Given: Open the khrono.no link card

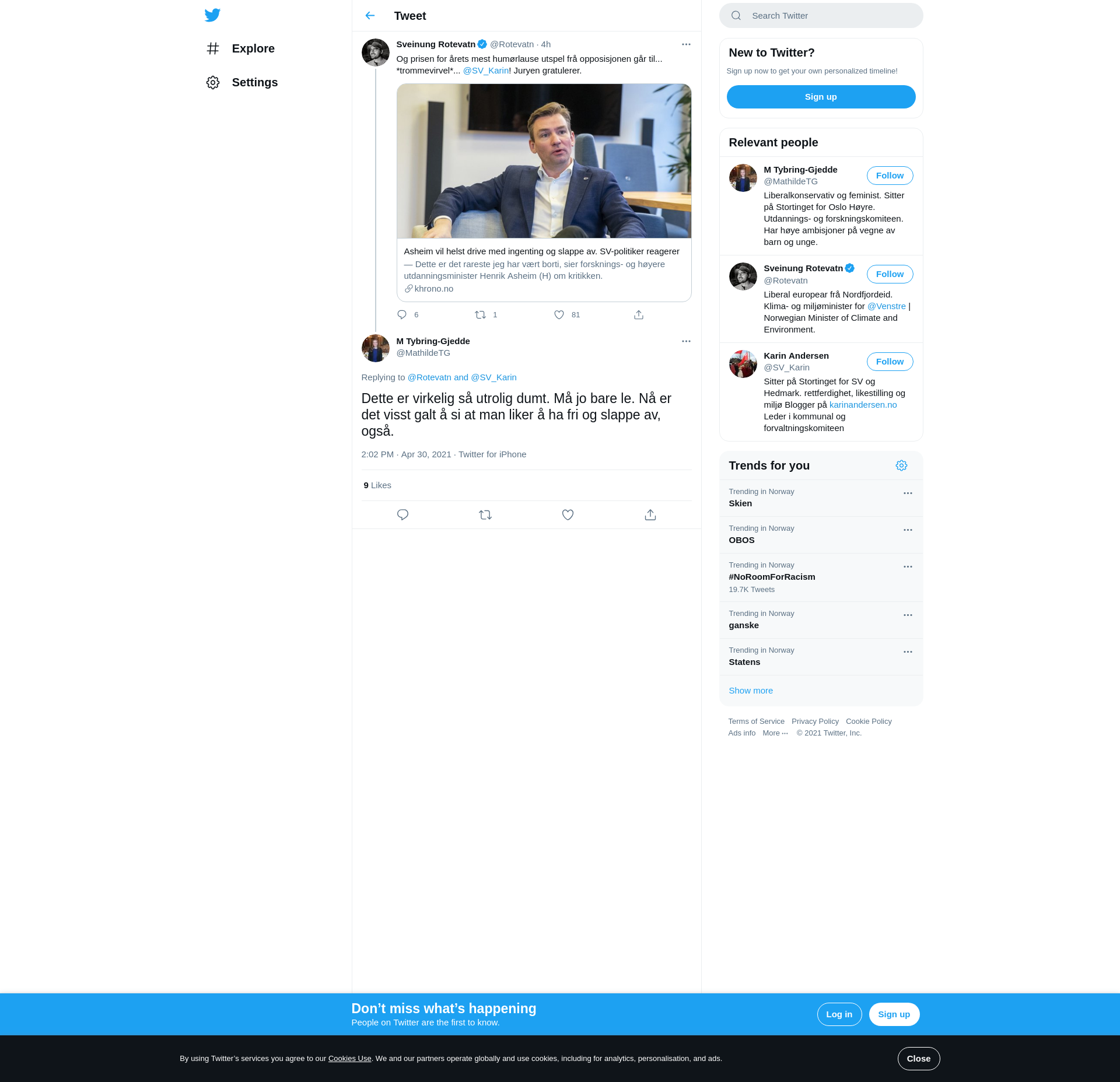Looking at the screenshot, I should pyautogui.click(x=544, y=270).
